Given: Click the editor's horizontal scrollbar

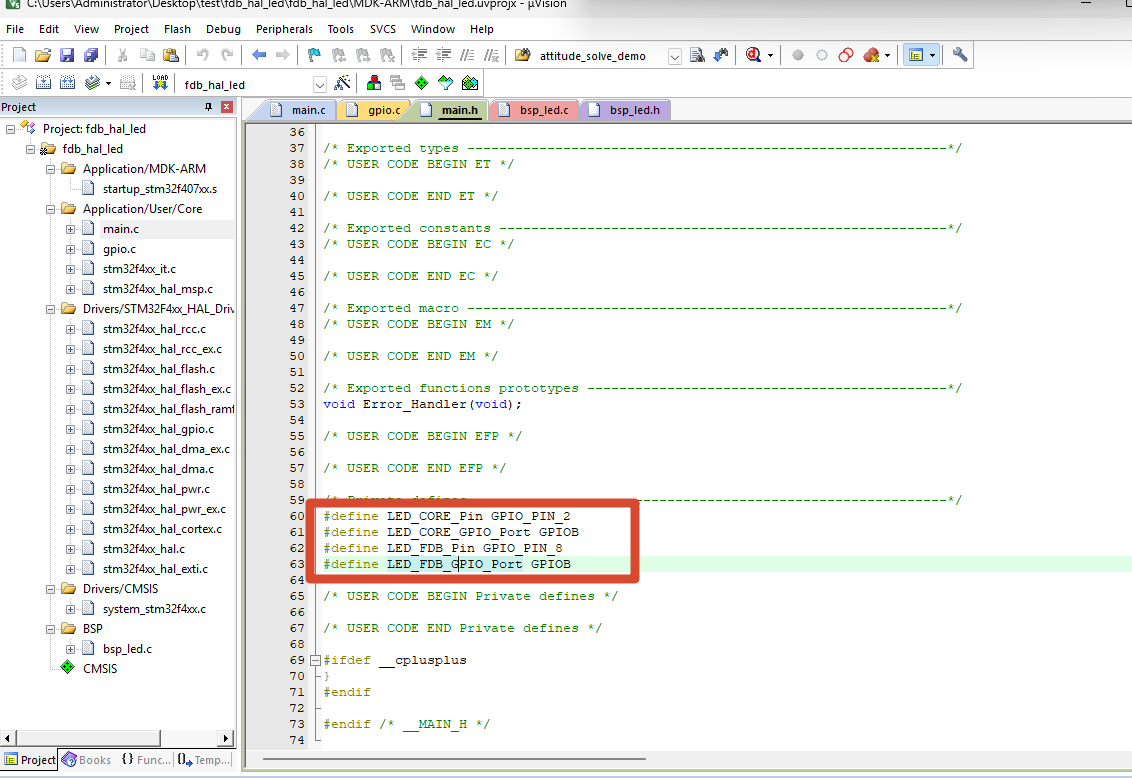Looking at the screenshot, I should [454, 759].
